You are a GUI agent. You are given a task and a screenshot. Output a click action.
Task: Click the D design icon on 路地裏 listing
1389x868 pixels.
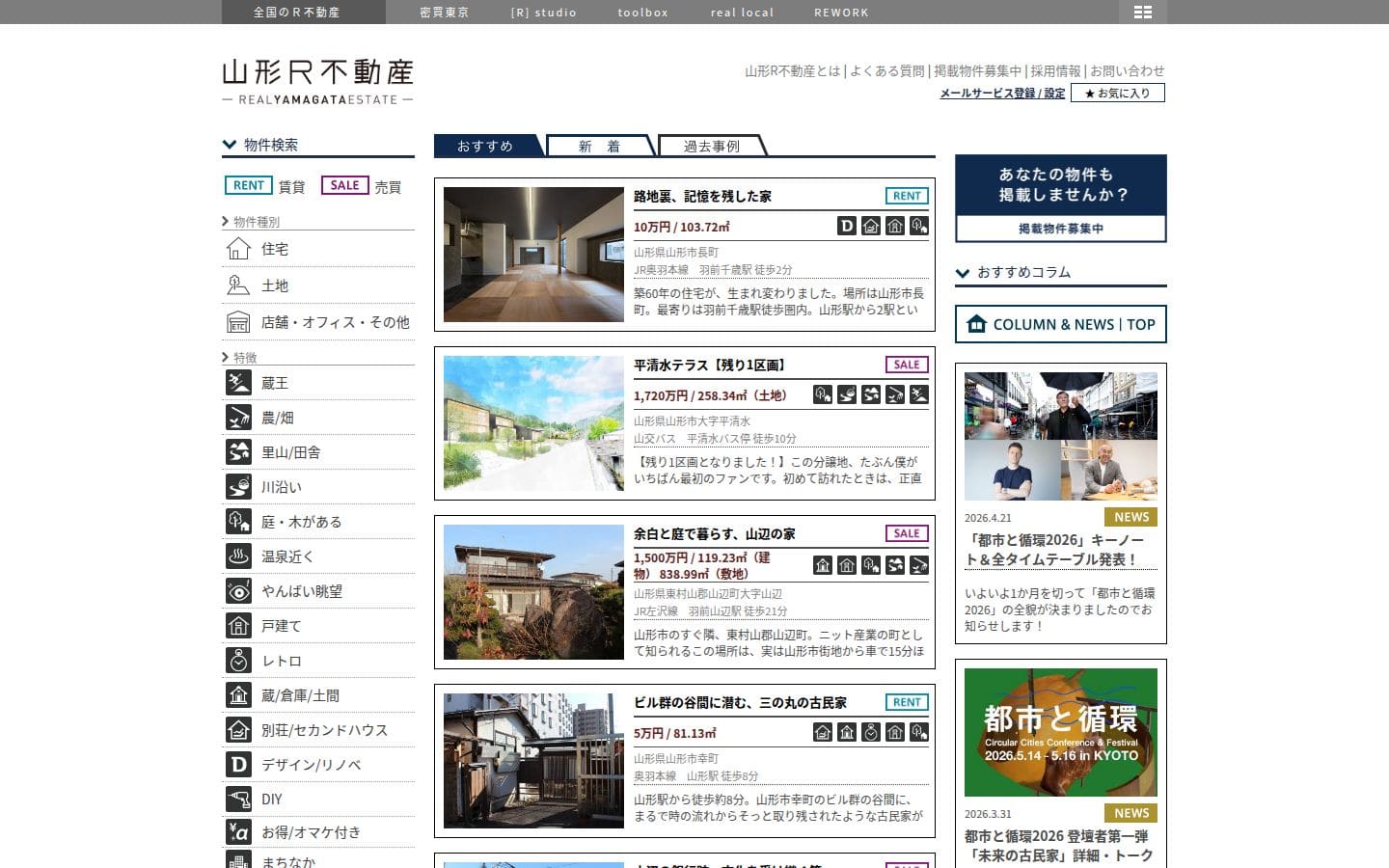(x=847, y=226)
